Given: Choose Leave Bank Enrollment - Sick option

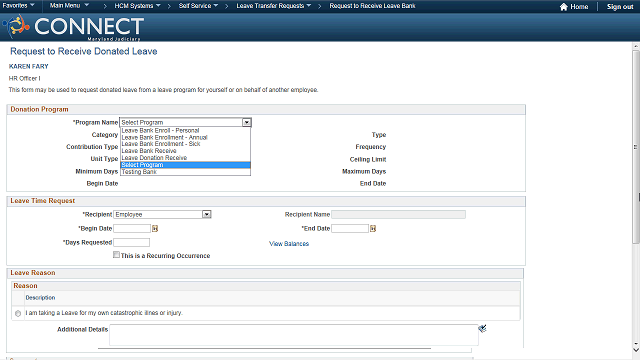Looking at the screenshot, I should point(161,144).
